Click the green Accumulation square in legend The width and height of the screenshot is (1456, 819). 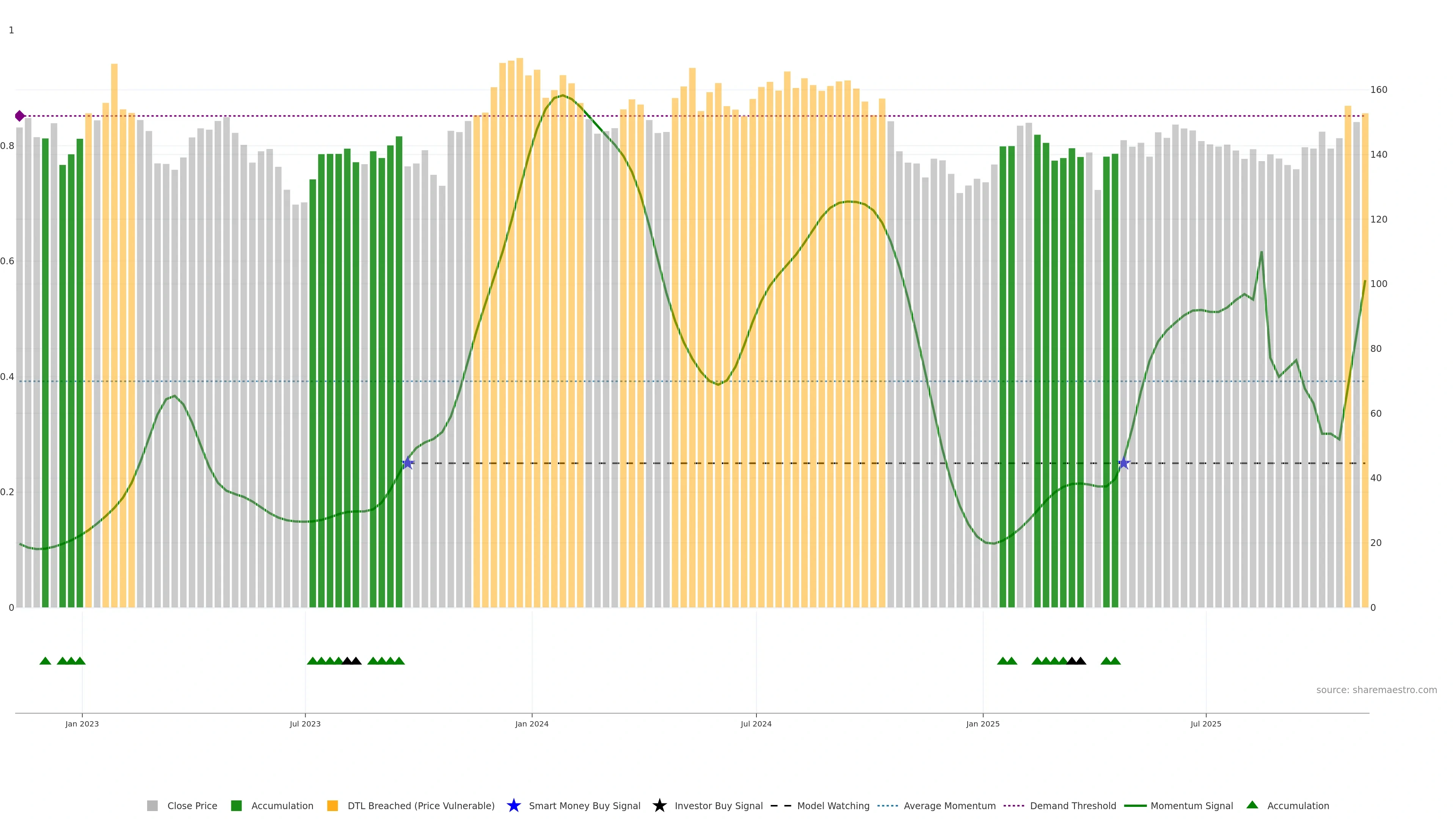coord(236,805)
